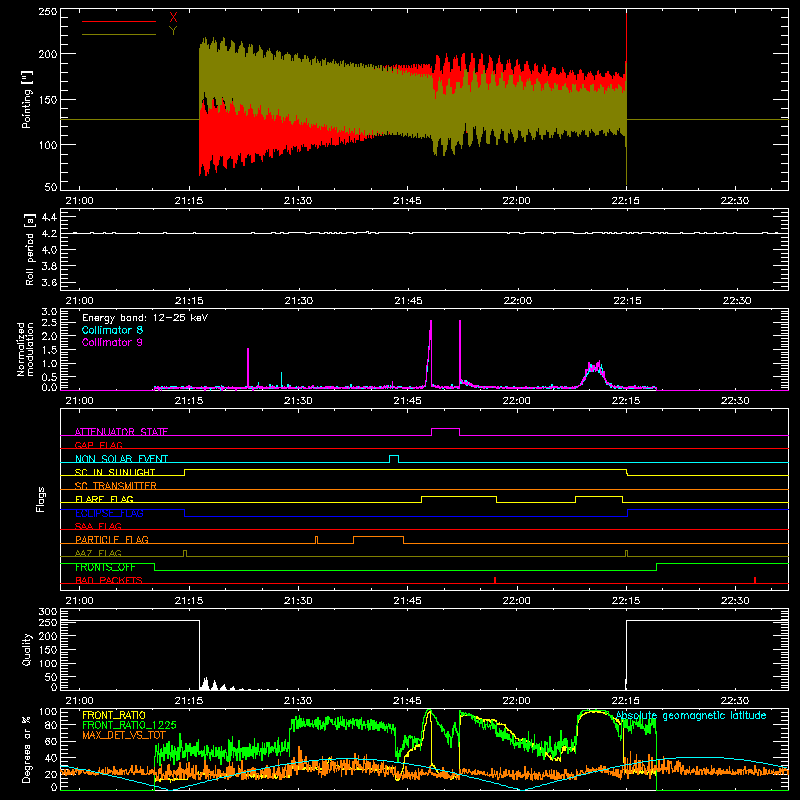Viewport: 800px width, 800px height.
Task: Click the ECLIPSE_FLAG label
Action: pos(109,513)
